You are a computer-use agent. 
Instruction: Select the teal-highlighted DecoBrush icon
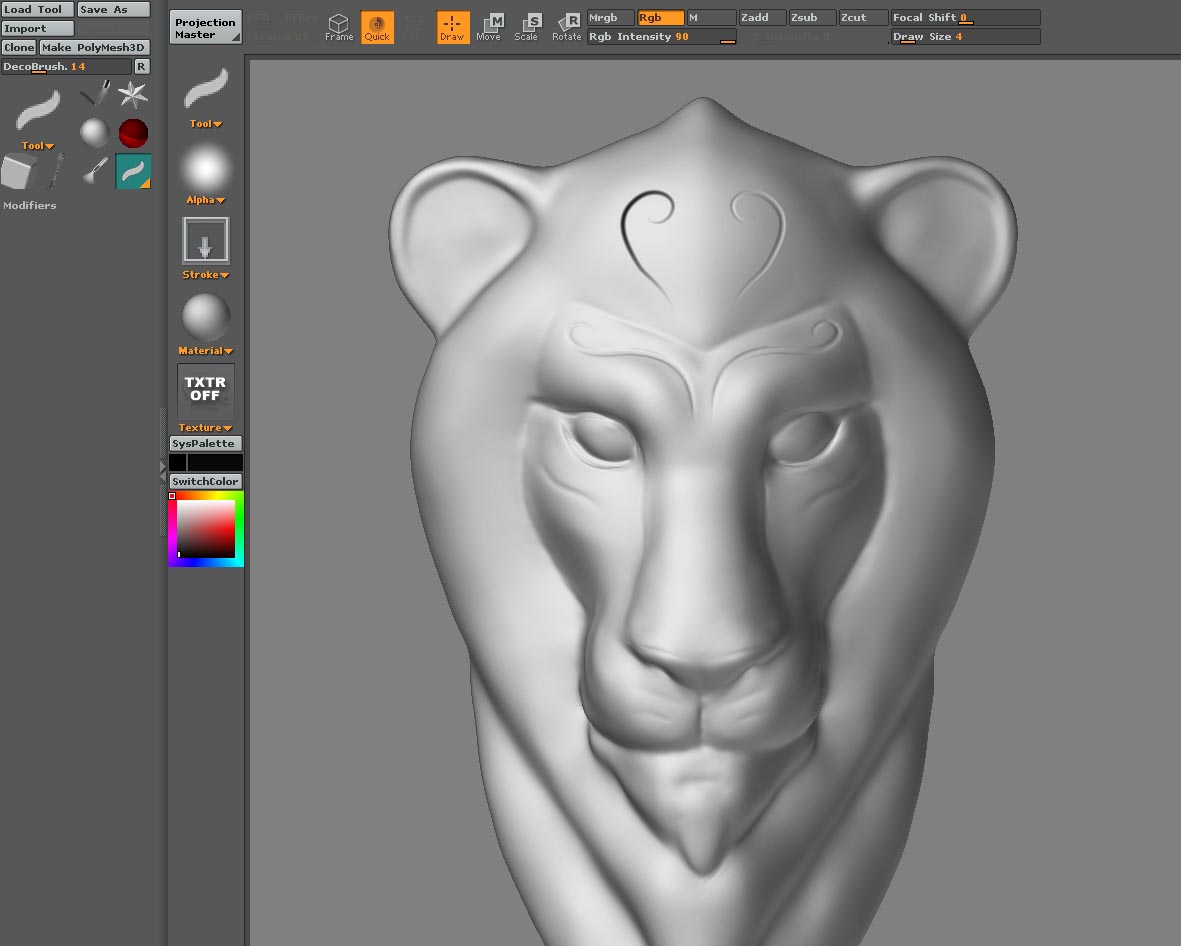[x=133, y=171]
